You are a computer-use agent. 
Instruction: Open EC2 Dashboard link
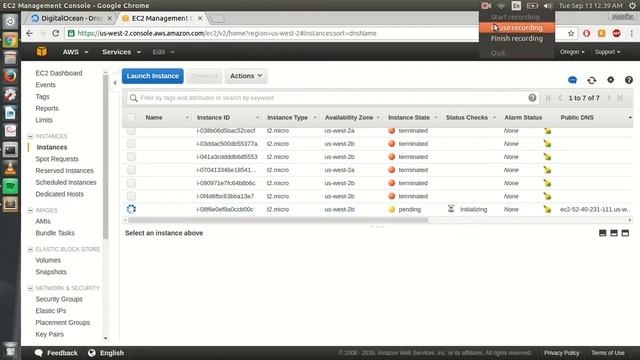point(59,73)
